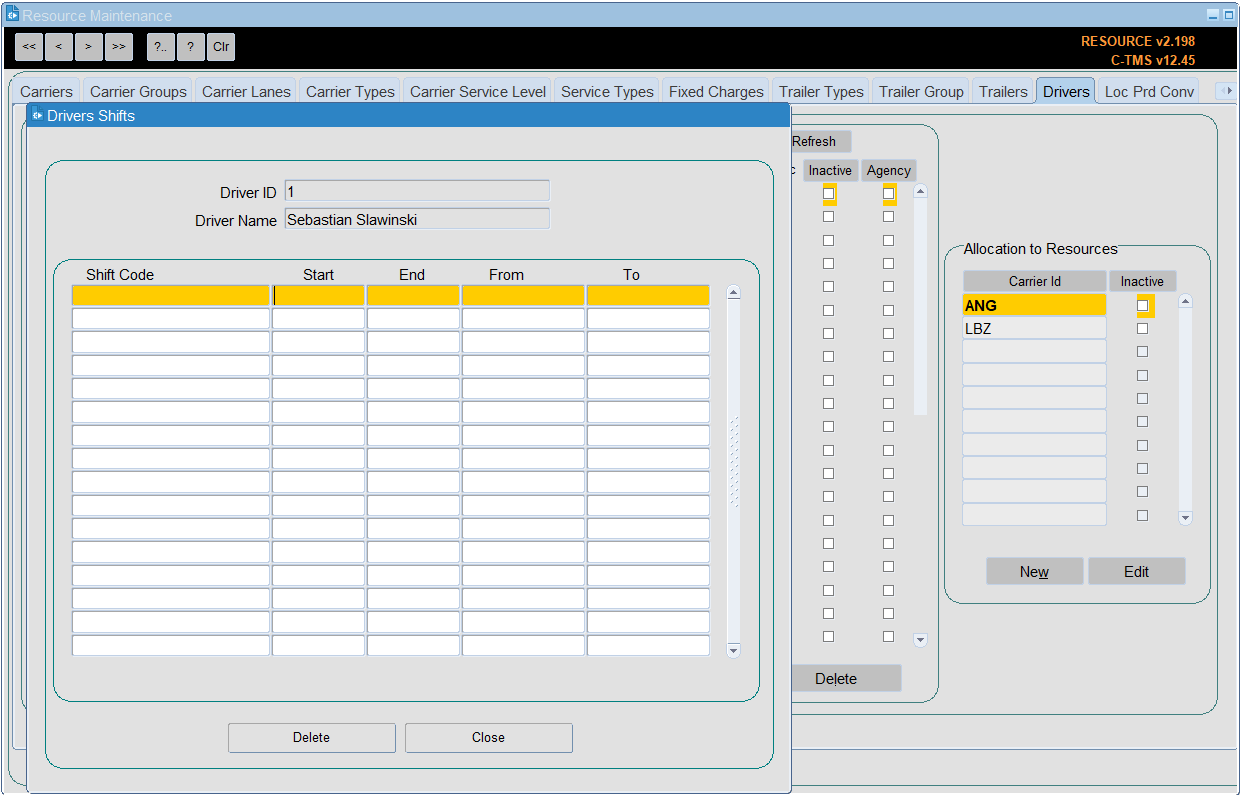Open the Trailer Types tab
1240x795 pixels.
pyautogui.click(x=821, y=91)
